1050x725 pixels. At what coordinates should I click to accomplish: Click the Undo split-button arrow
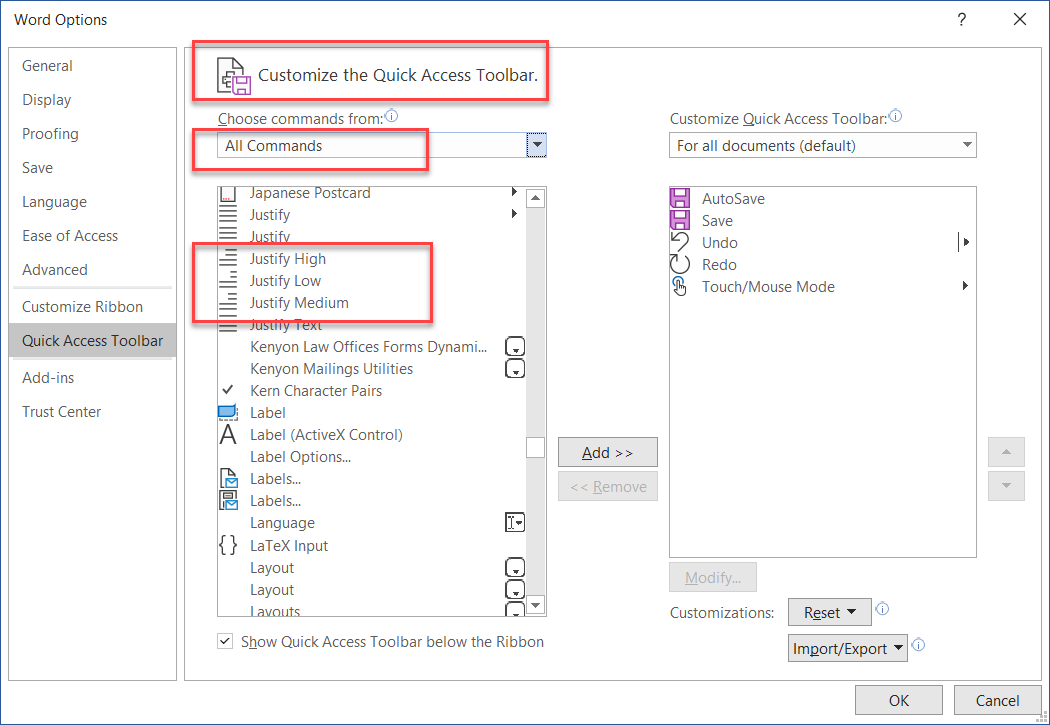tap(964, 242)
